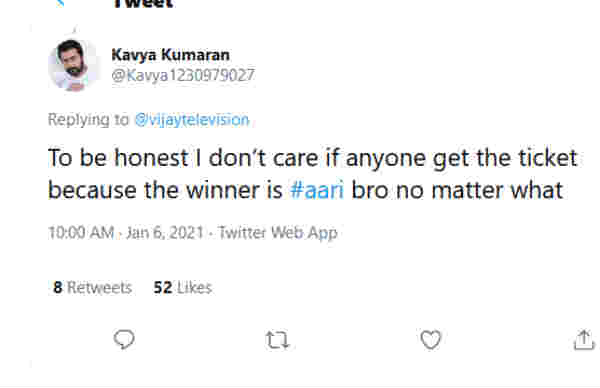600x388 pixels.
Task: Click the Kavya Kumaran display name
Action: click(171, 55)
